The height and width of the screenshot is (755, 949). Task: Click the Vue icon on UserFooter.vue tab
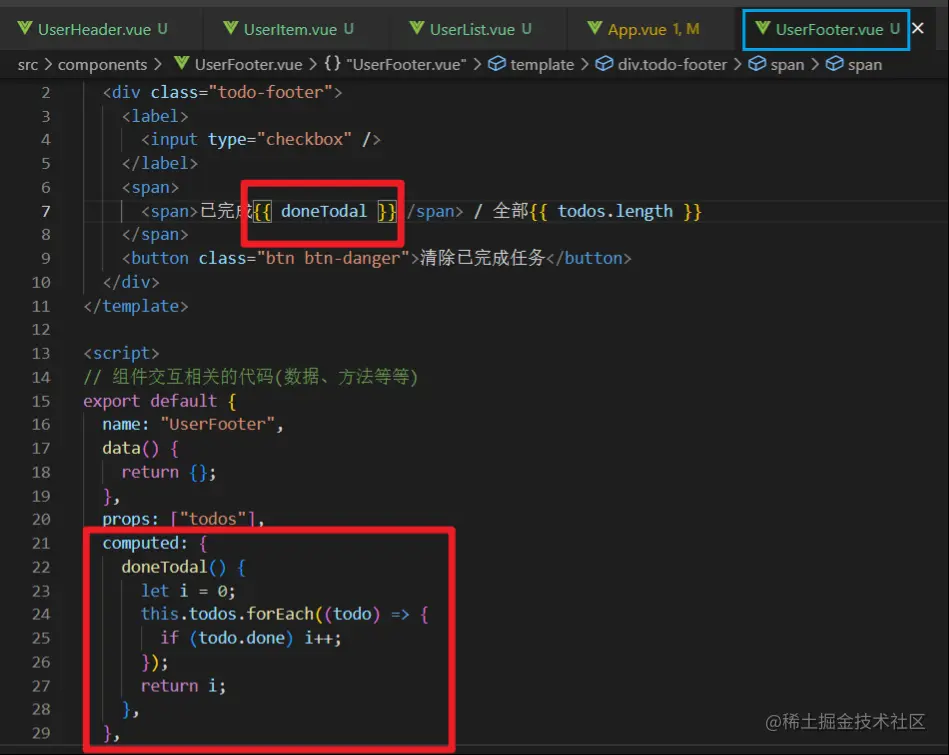763,28
